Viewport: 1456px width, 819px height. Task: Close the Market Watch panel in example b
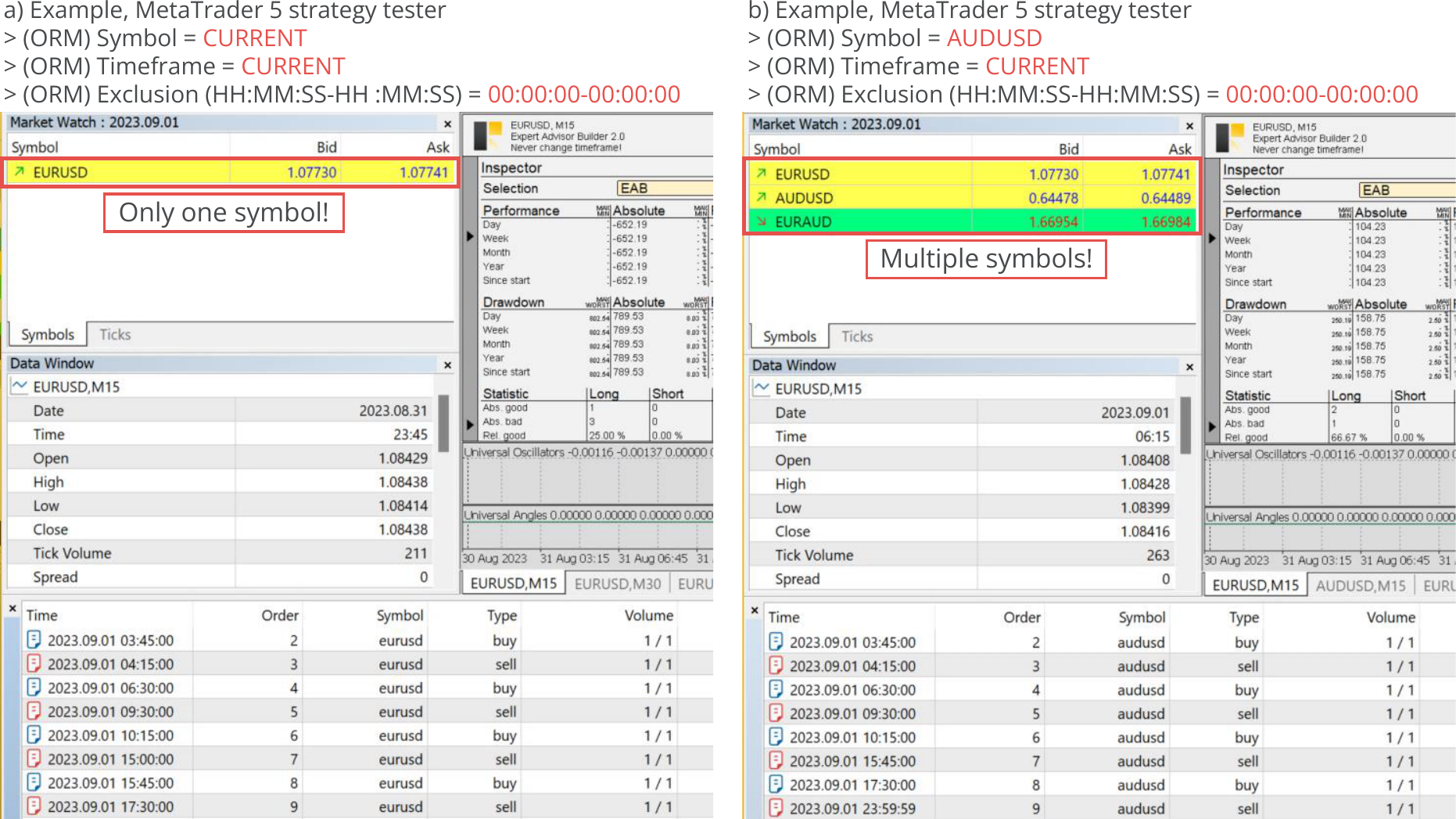[1189, 126]
